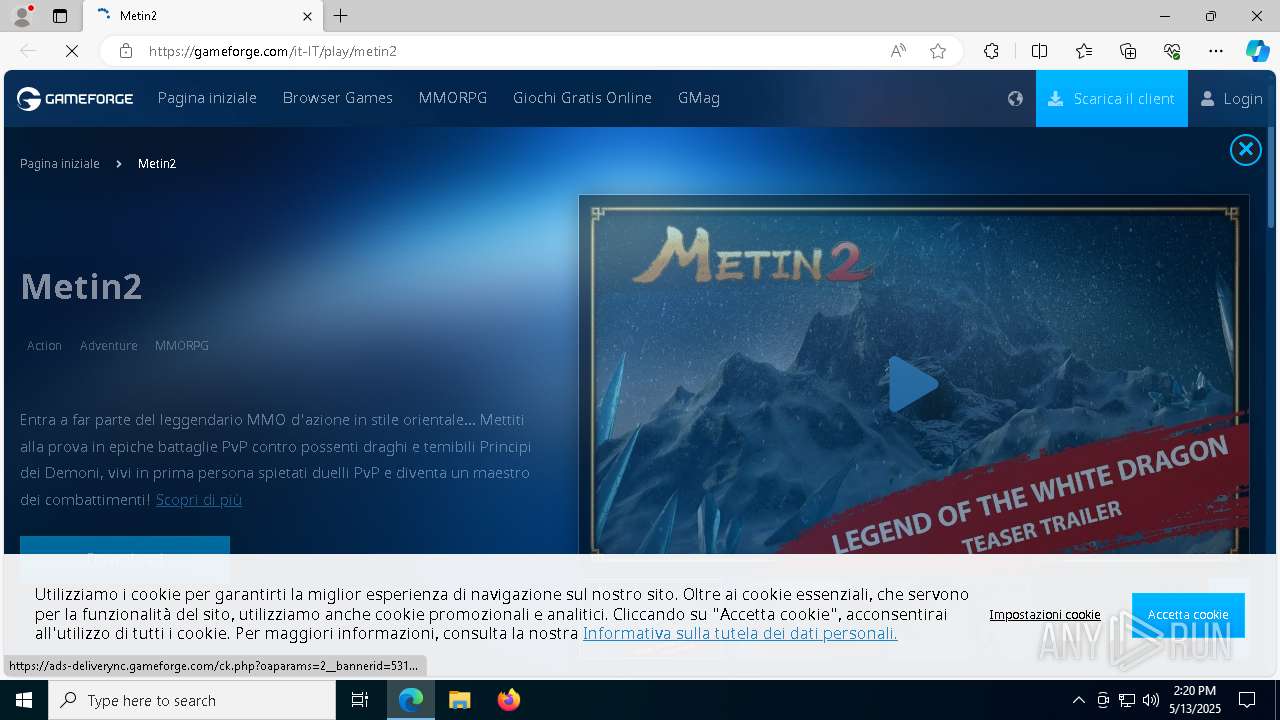Go to Pagina iniziale nav item
1280x720 pixels.
click(x=207, y=98)
